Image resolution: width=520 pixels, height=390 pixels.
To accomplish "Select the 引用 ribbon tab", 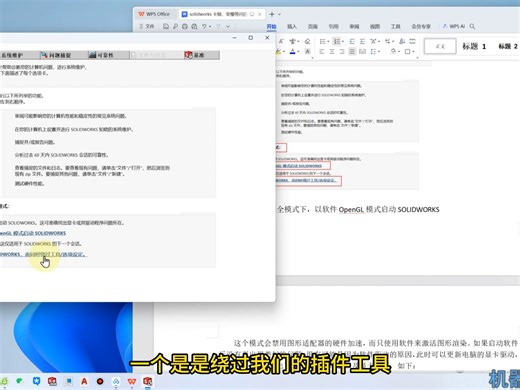I will pyautogui.click(x=333, y=26).
